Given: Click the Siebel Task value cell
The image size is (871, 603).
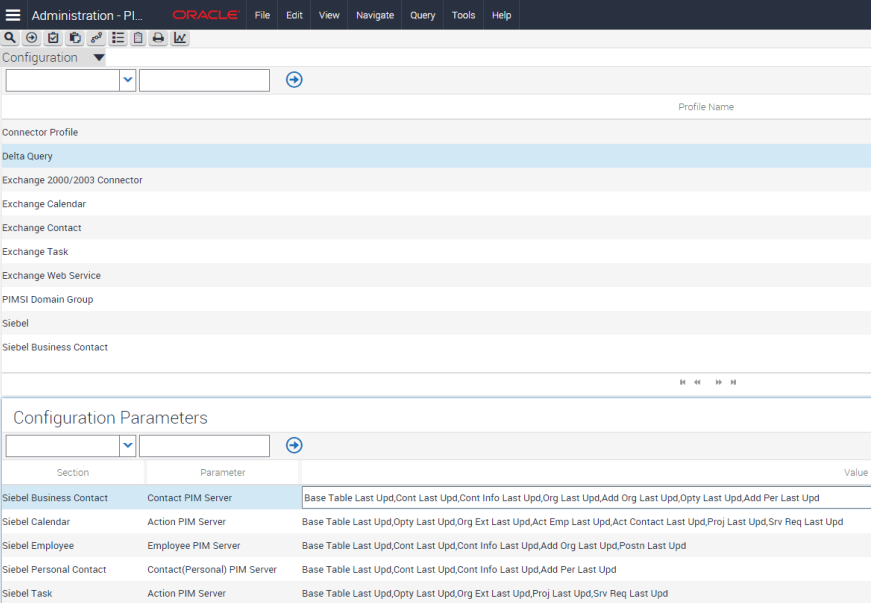Looking at the screenshot, I should tap(586, 593).
